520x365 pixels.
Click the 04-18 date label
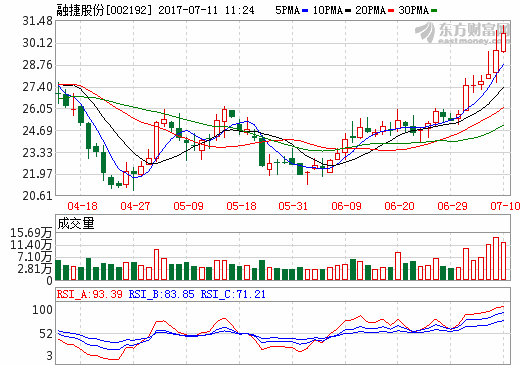pos(82,206)
